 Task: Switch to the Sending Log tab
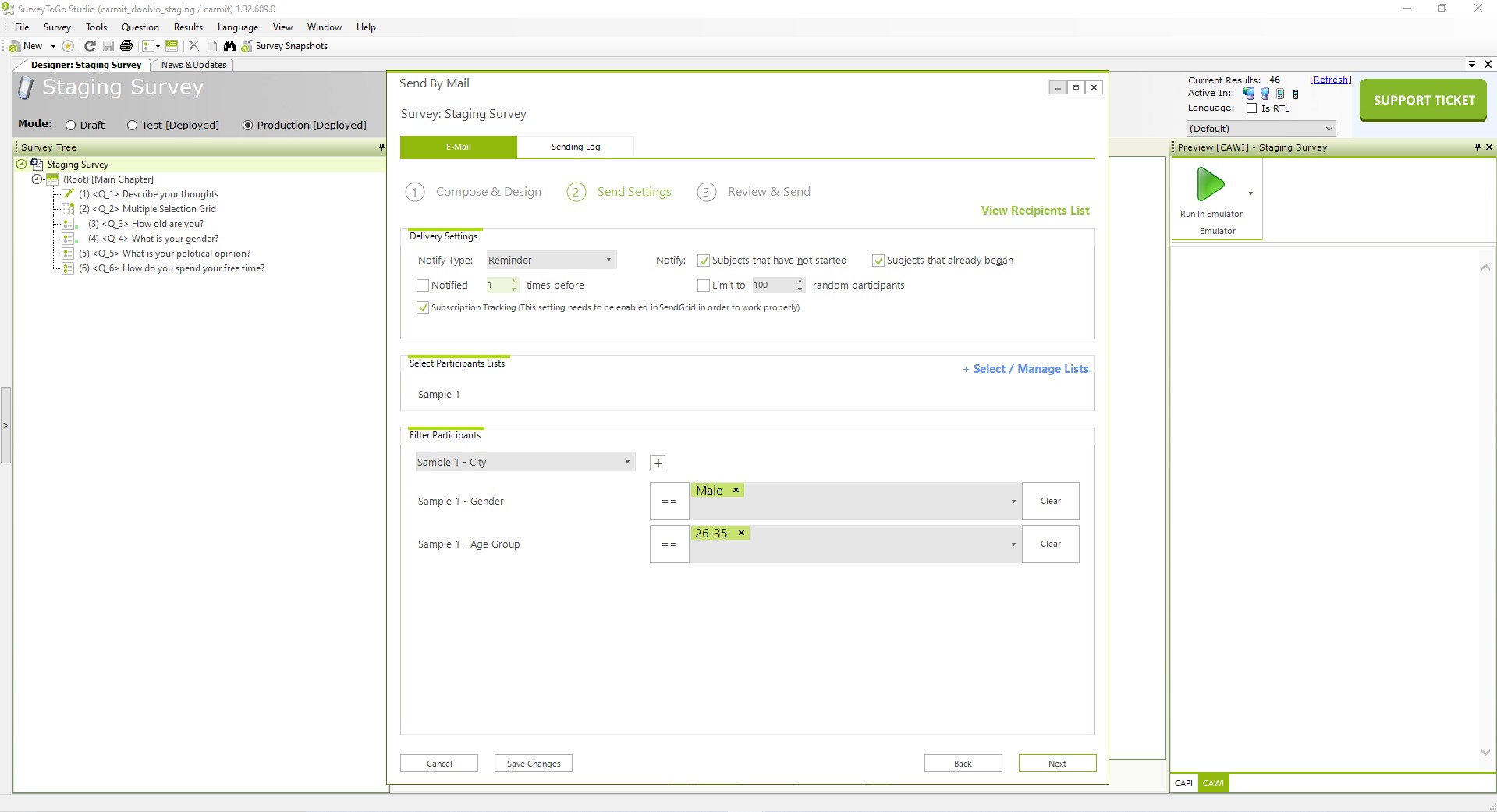575,147
